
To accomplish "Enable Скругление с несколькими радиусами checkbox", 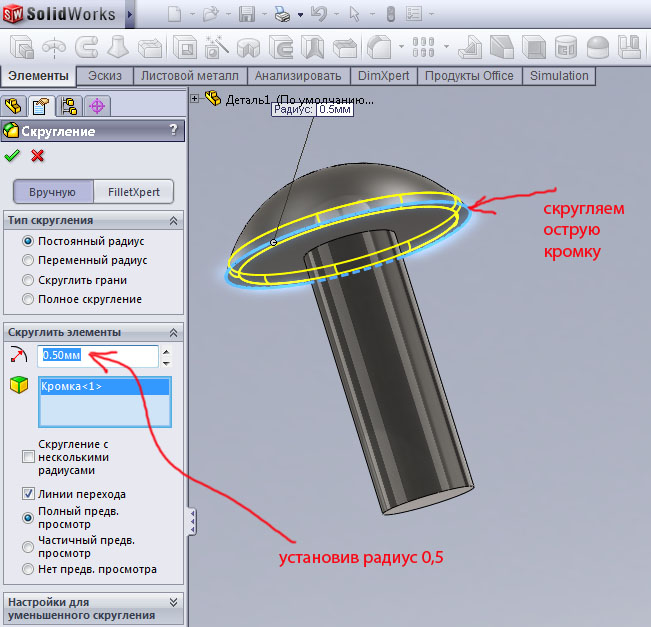I will pos(28,457).
